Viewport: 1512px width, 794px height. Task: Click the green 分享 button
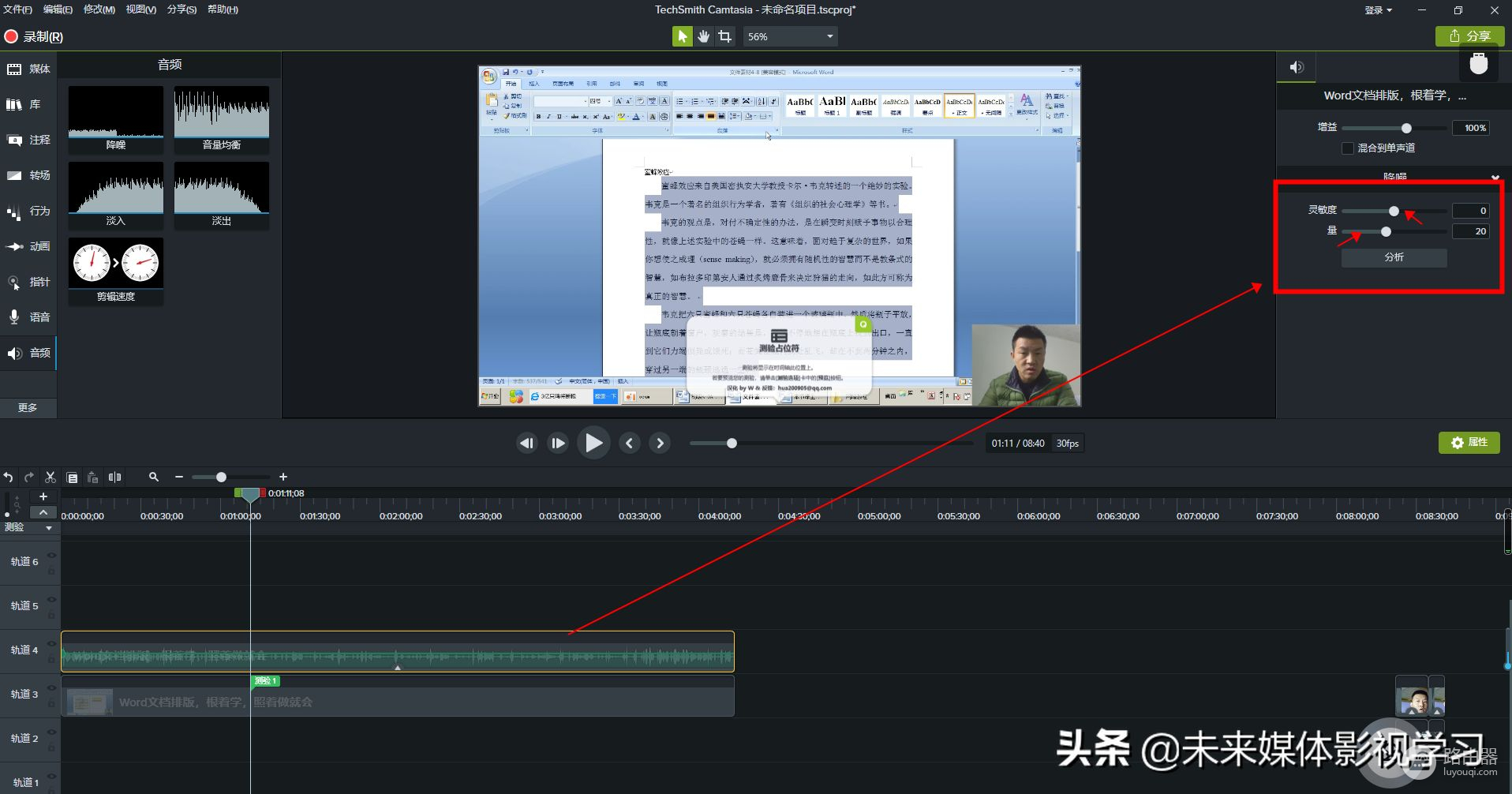click(x=1469, y=36)
